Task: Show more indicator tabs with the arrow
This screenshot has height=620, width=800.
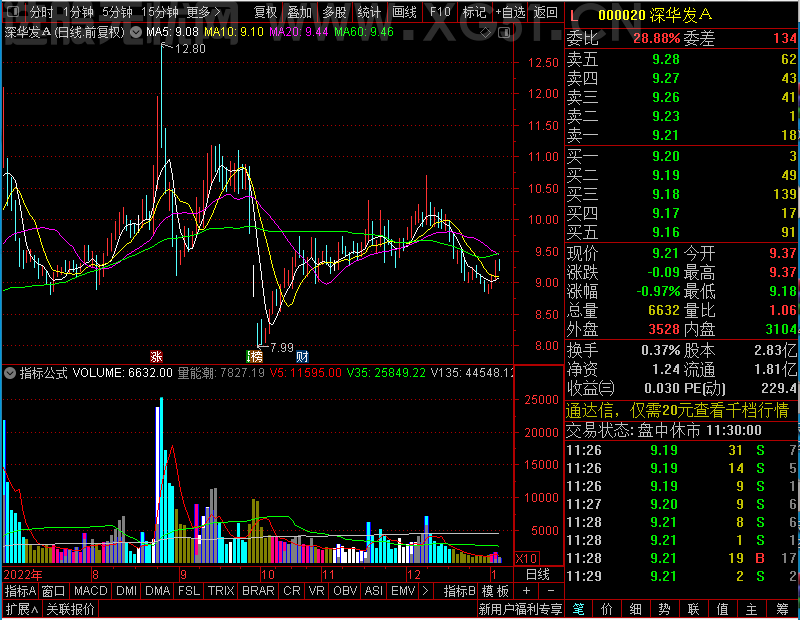Action: coord(425,591)
